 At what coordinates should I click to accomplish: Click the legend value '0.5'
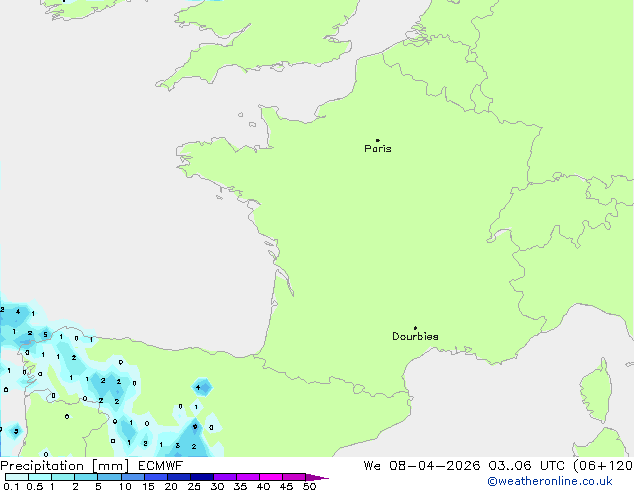34,486
